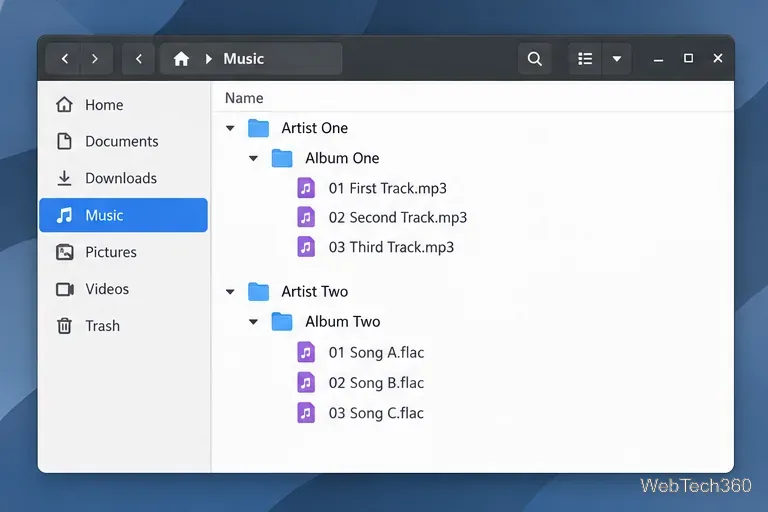Open Documents in the sidebar

click(123, 142)
